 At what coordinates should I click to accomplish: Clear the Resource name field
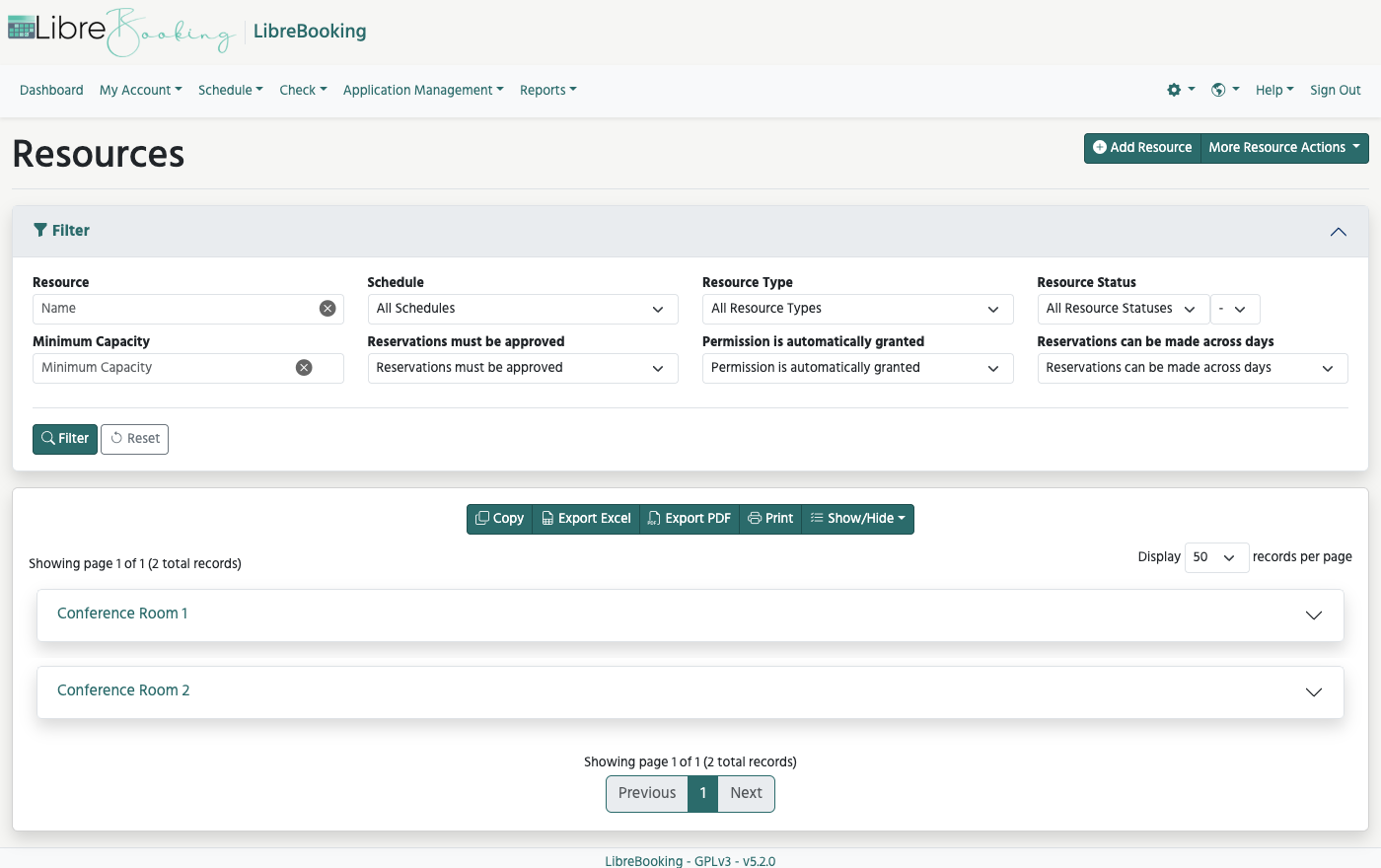click(327, 309)
